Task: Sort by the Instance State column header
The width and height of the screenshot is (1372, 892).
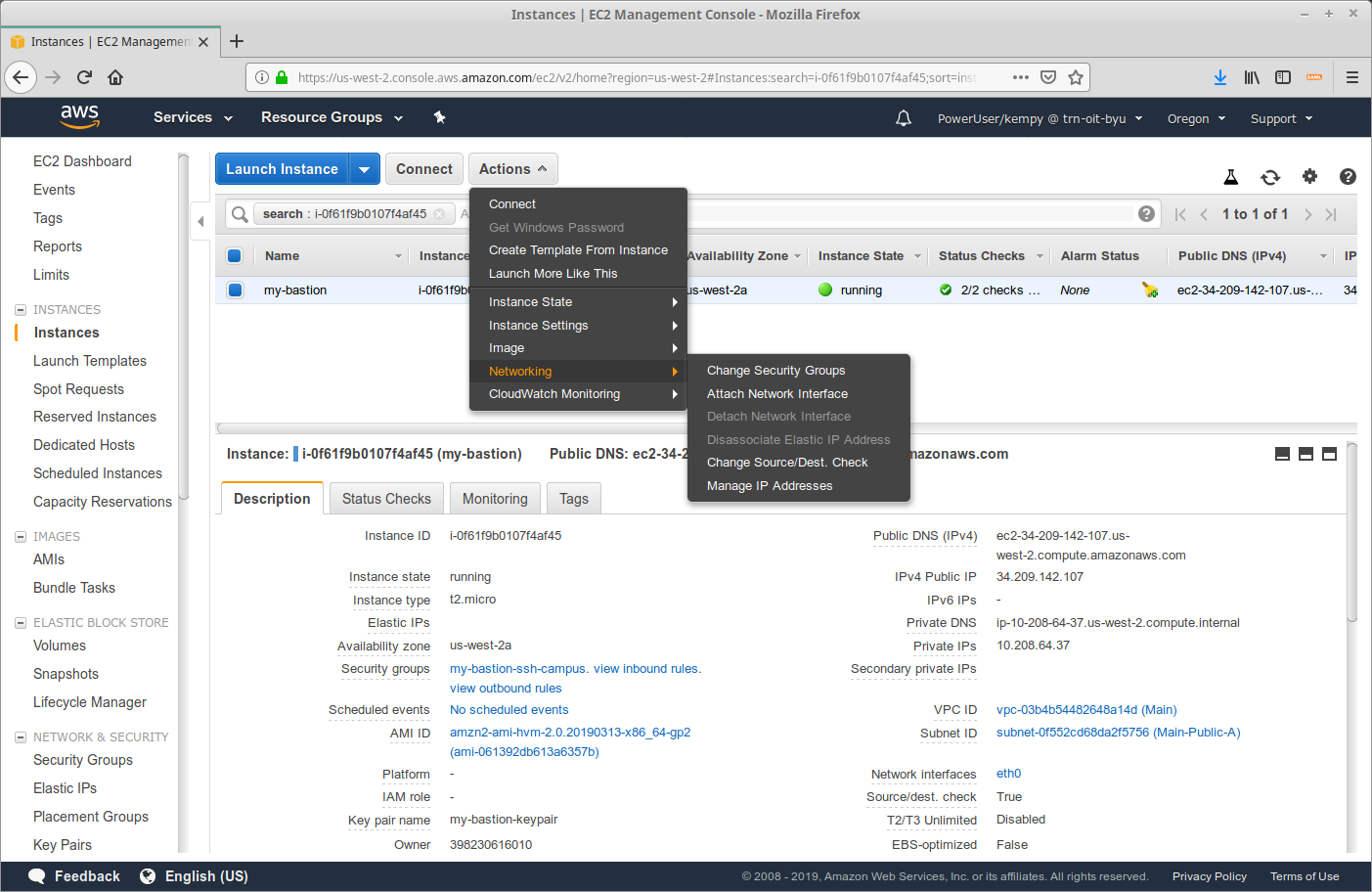Action: [x=861, y=256]
